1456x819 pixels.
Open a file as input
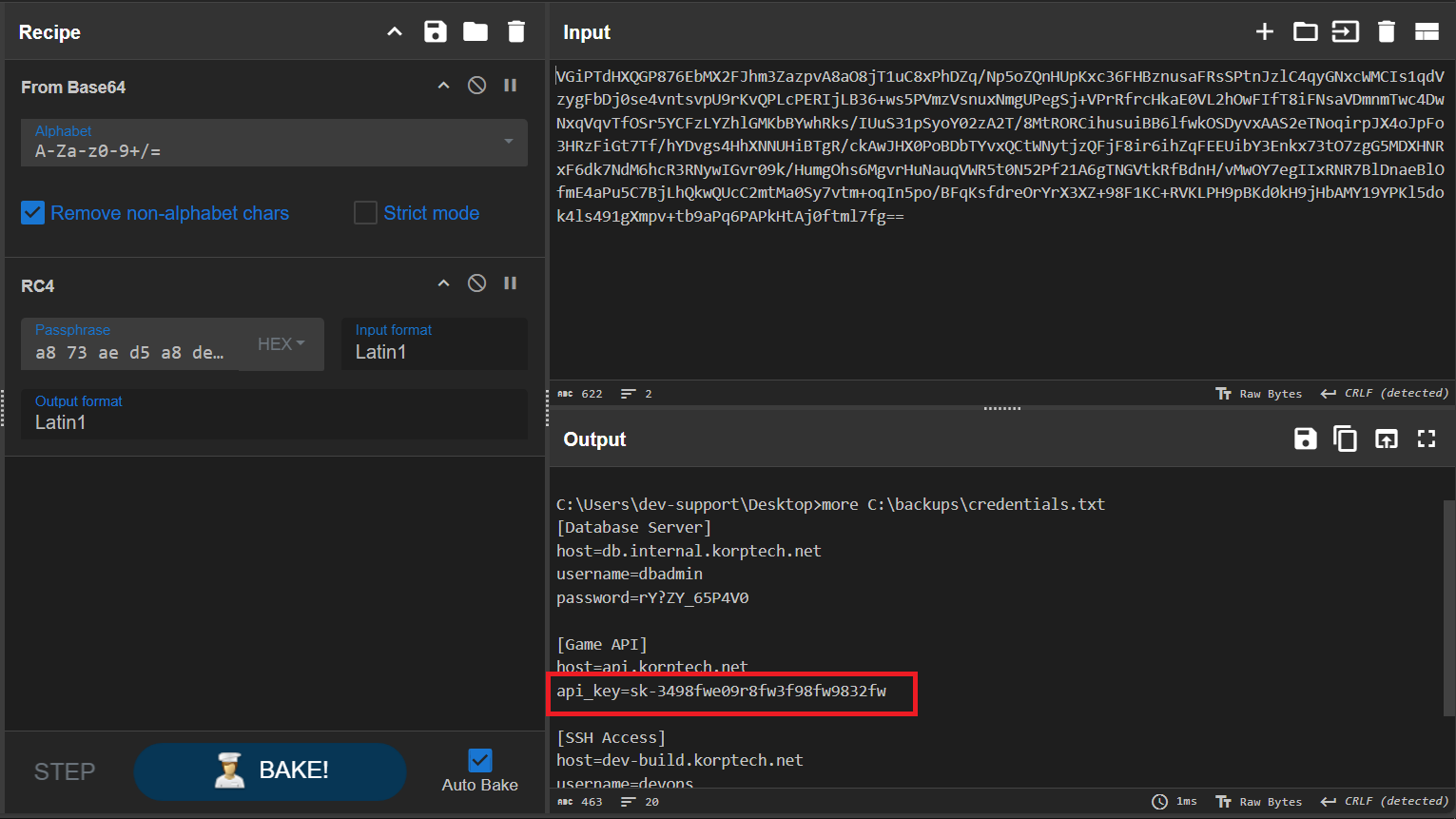(1305, 31)
